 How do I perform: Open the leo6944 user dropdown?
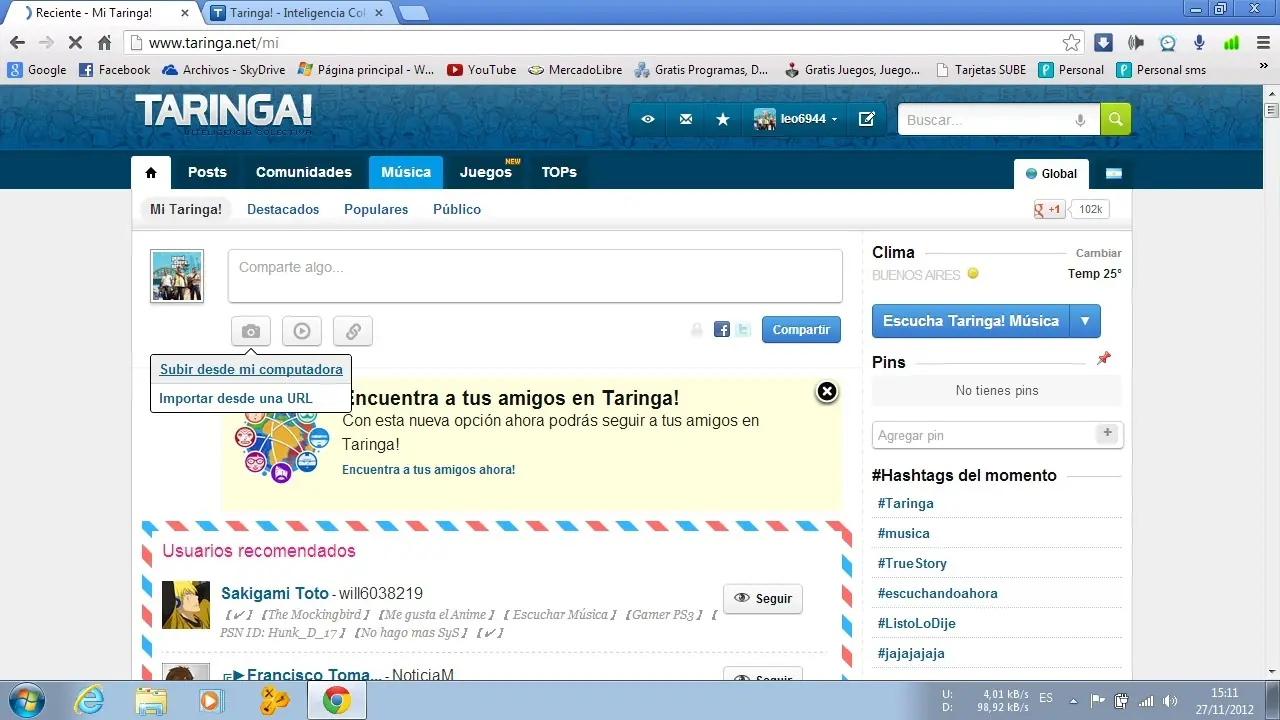(796, 119)
